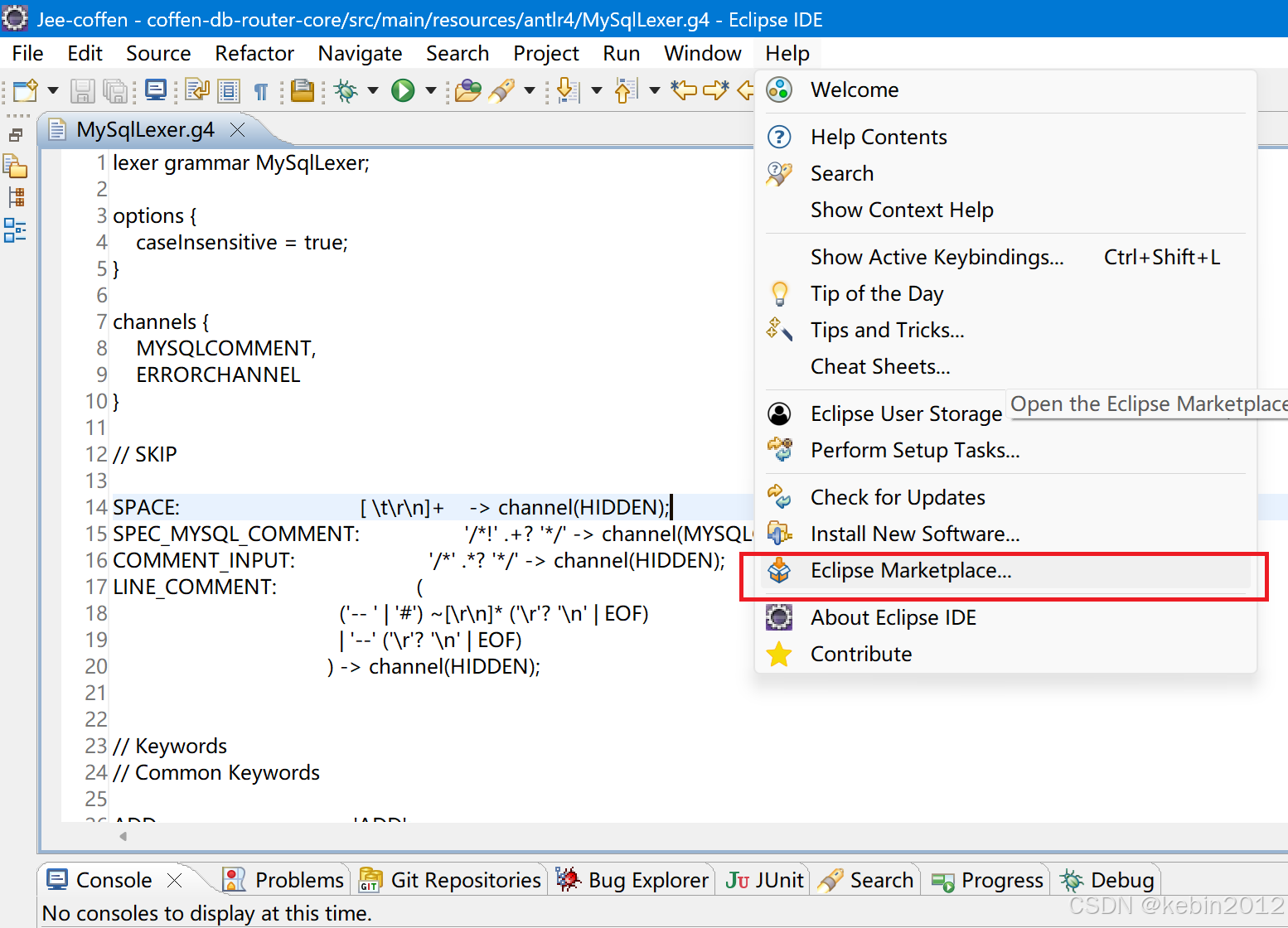1288x928 pixels.
Task: Select Install New Software entry
Action: [x=1005, y=534]
